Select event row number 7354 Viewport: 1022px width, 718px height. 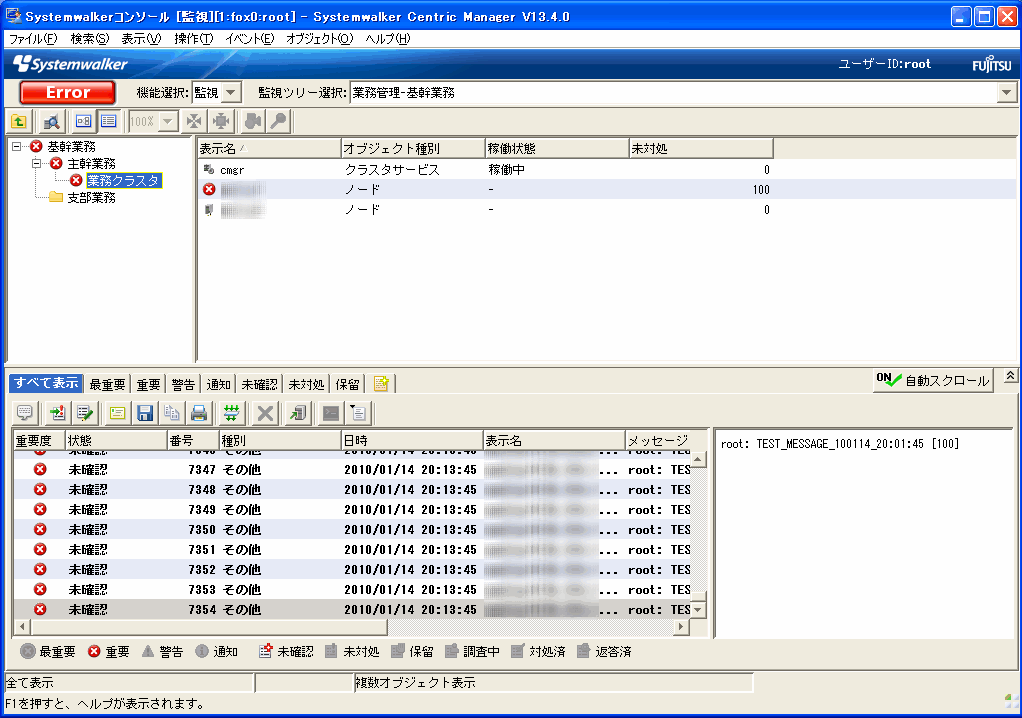352,610
